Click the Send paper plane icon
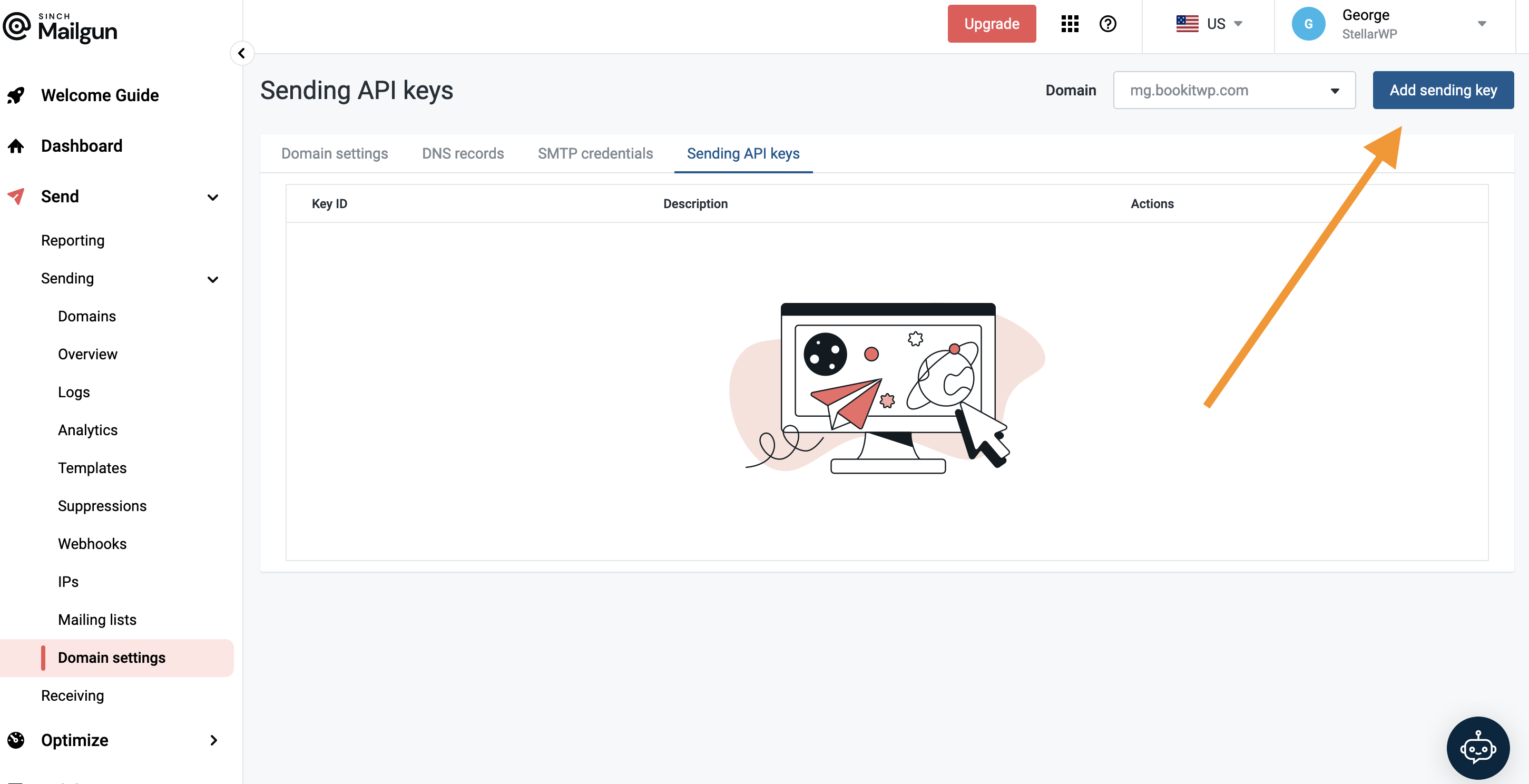 pos(16,197)
